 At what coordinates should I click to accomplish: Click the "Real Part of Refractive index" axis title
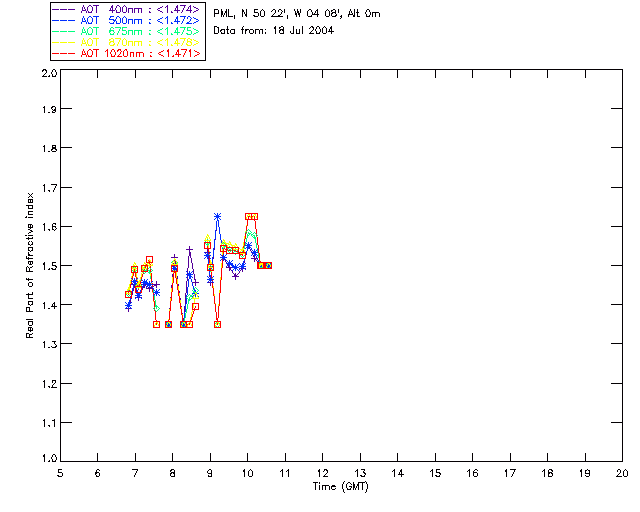(x=29, y=265)
